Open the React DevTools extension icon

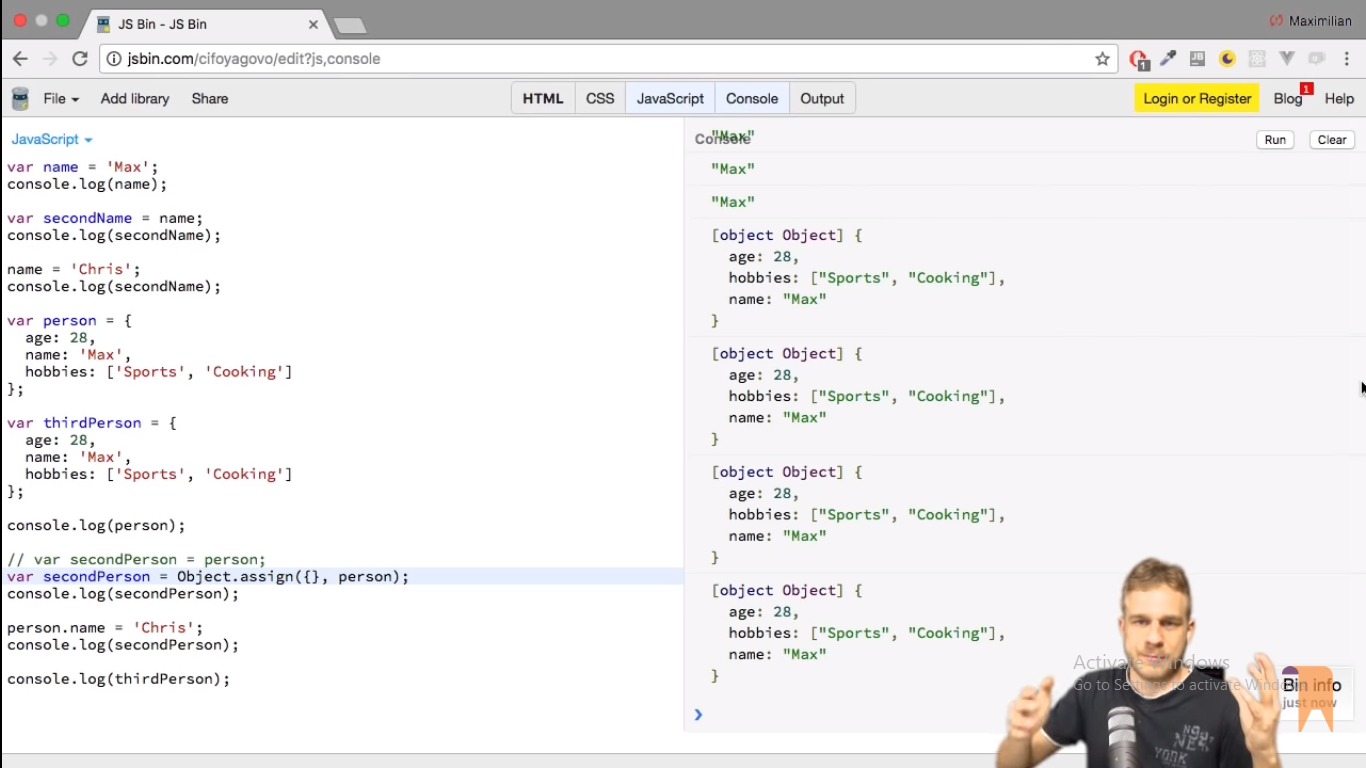(1257, 59)
